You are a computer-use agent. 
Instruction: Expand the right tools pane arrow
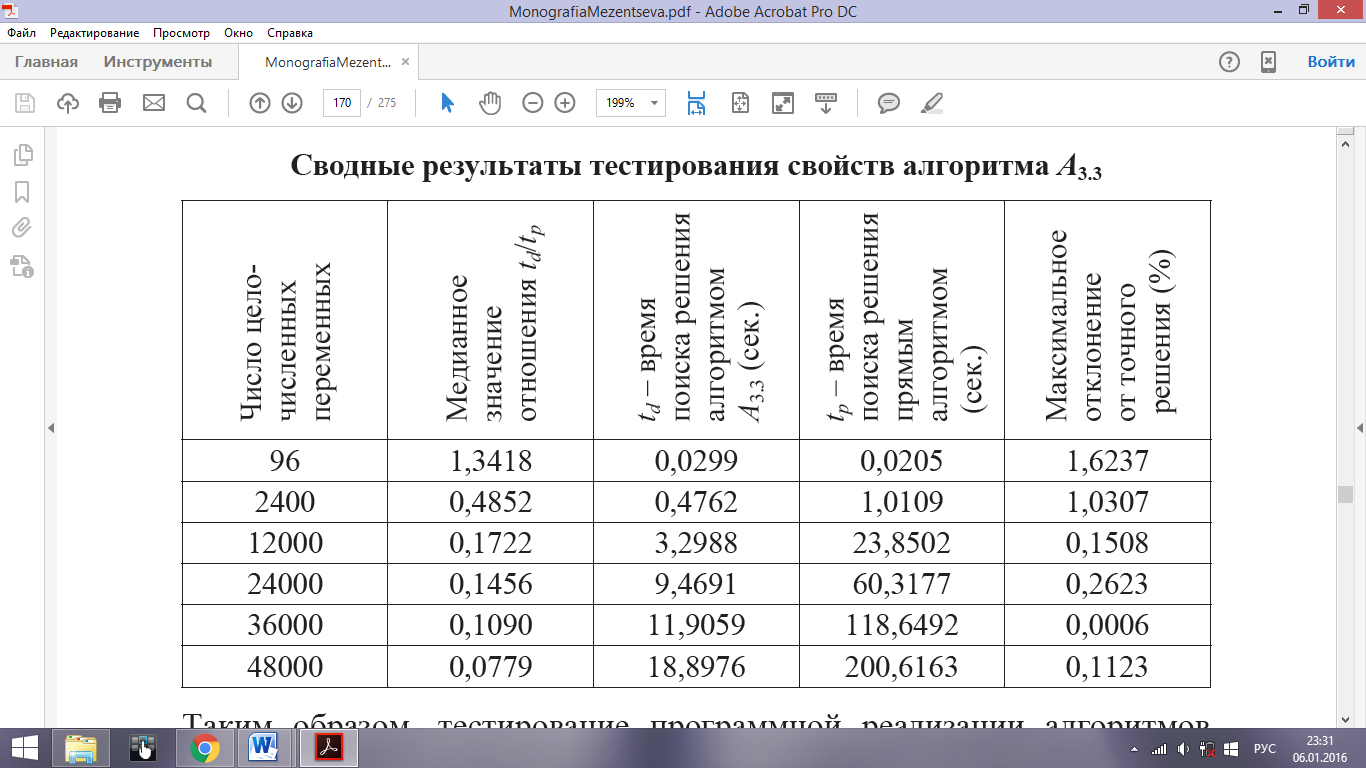[x=1361, y=427]
